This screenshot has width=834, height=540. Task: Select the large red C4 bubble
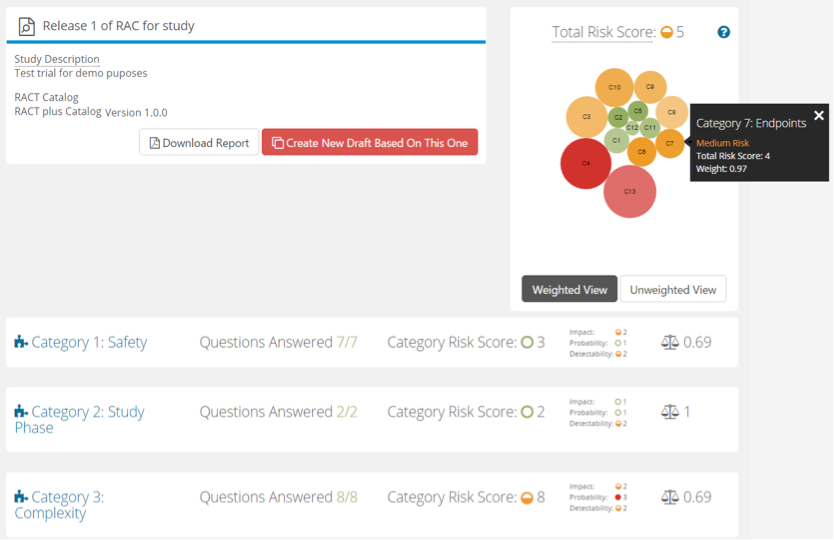(586, 163)
